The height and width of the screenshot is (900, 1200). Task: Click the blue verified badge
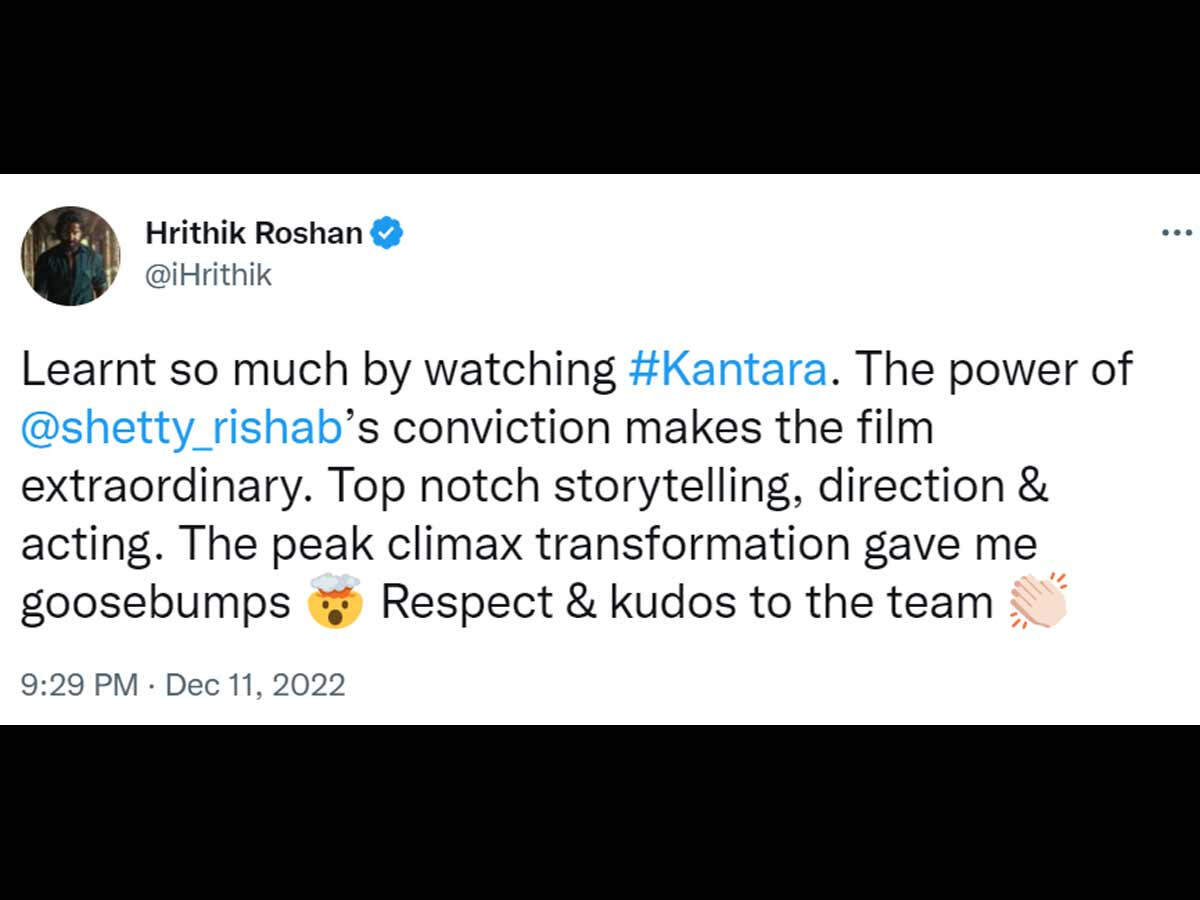[386, 234]
